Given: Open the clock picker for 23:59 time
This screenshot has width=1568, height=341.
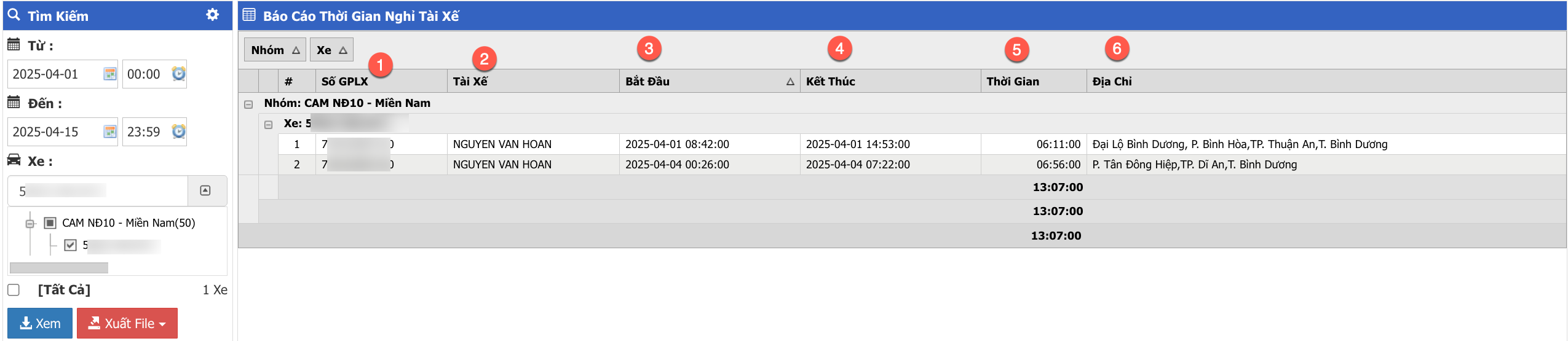Looking at the screenshot, I should click(178, 131).
